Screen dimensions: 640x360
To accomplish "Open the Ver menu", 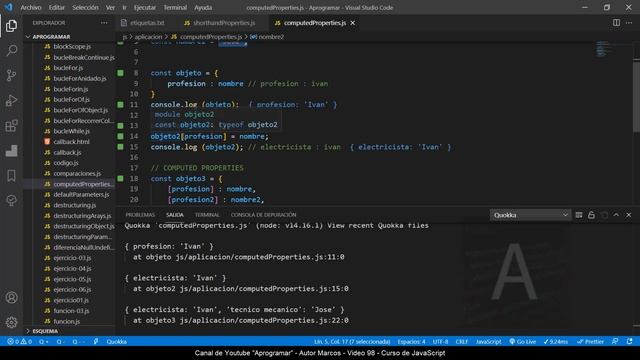I will point(110,7).
